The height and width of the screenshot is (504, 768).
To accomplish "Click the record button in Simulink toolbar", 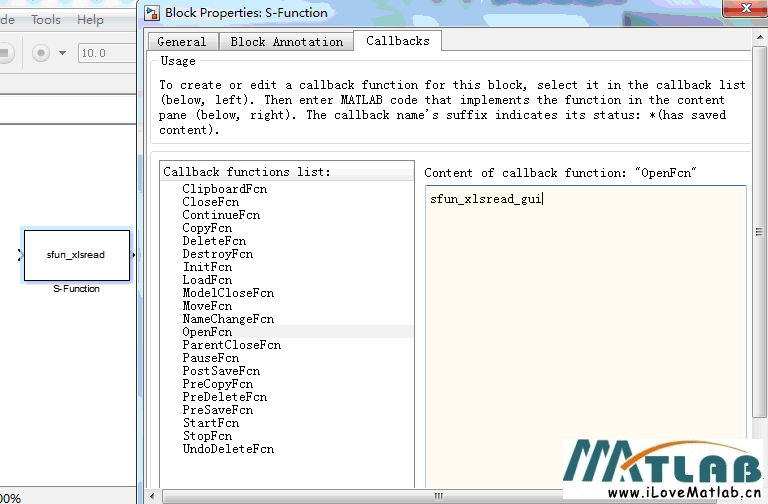I will (x=41, y=53).
